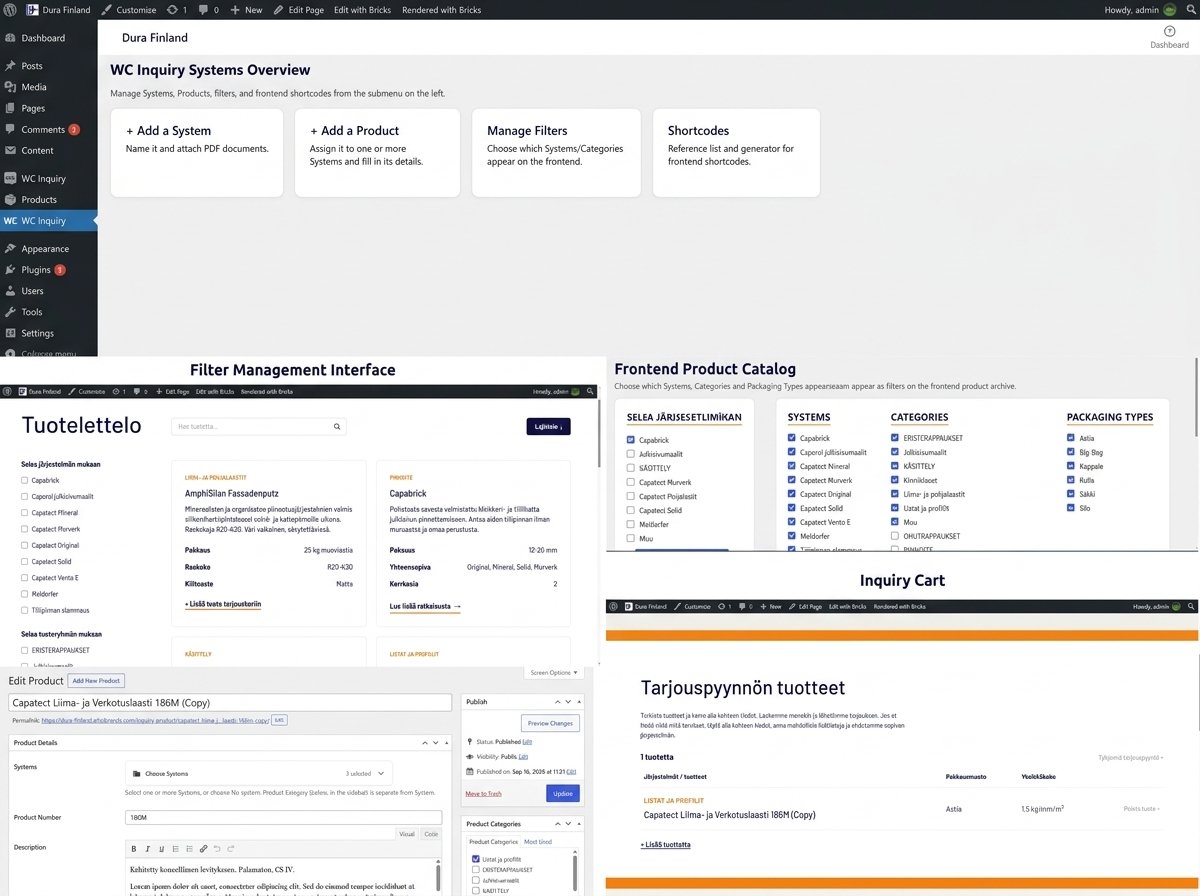Click the comments bubble icon in top admin bar
This screenshot has width=1200, height=896.
coord(203,10)
